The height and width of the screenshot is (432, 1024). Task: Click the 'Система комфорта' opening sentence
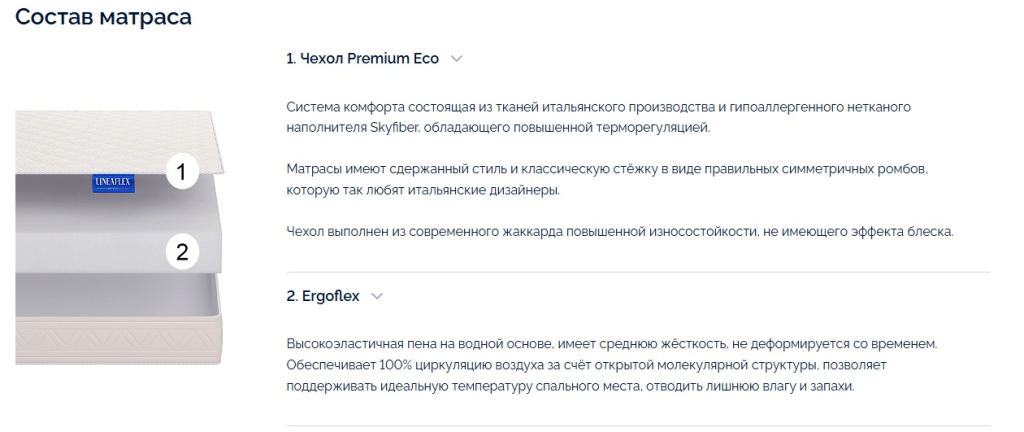598,117
